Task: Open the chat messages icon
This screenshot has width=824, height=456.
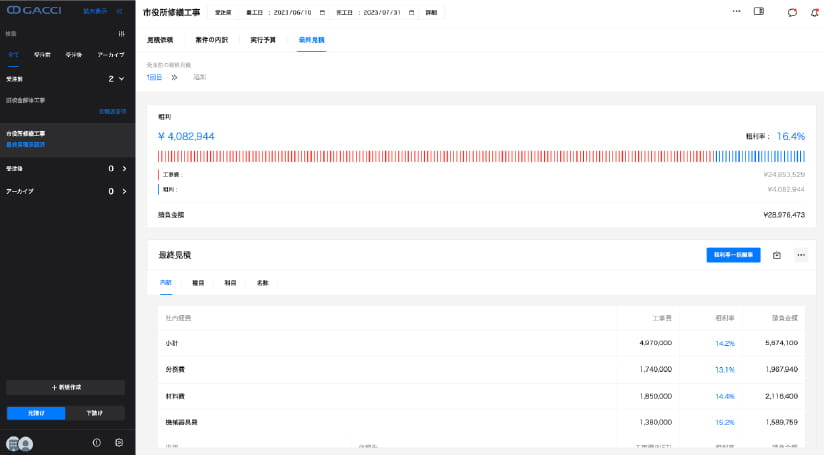Action: pyautogui.click(x=792, y=12)
